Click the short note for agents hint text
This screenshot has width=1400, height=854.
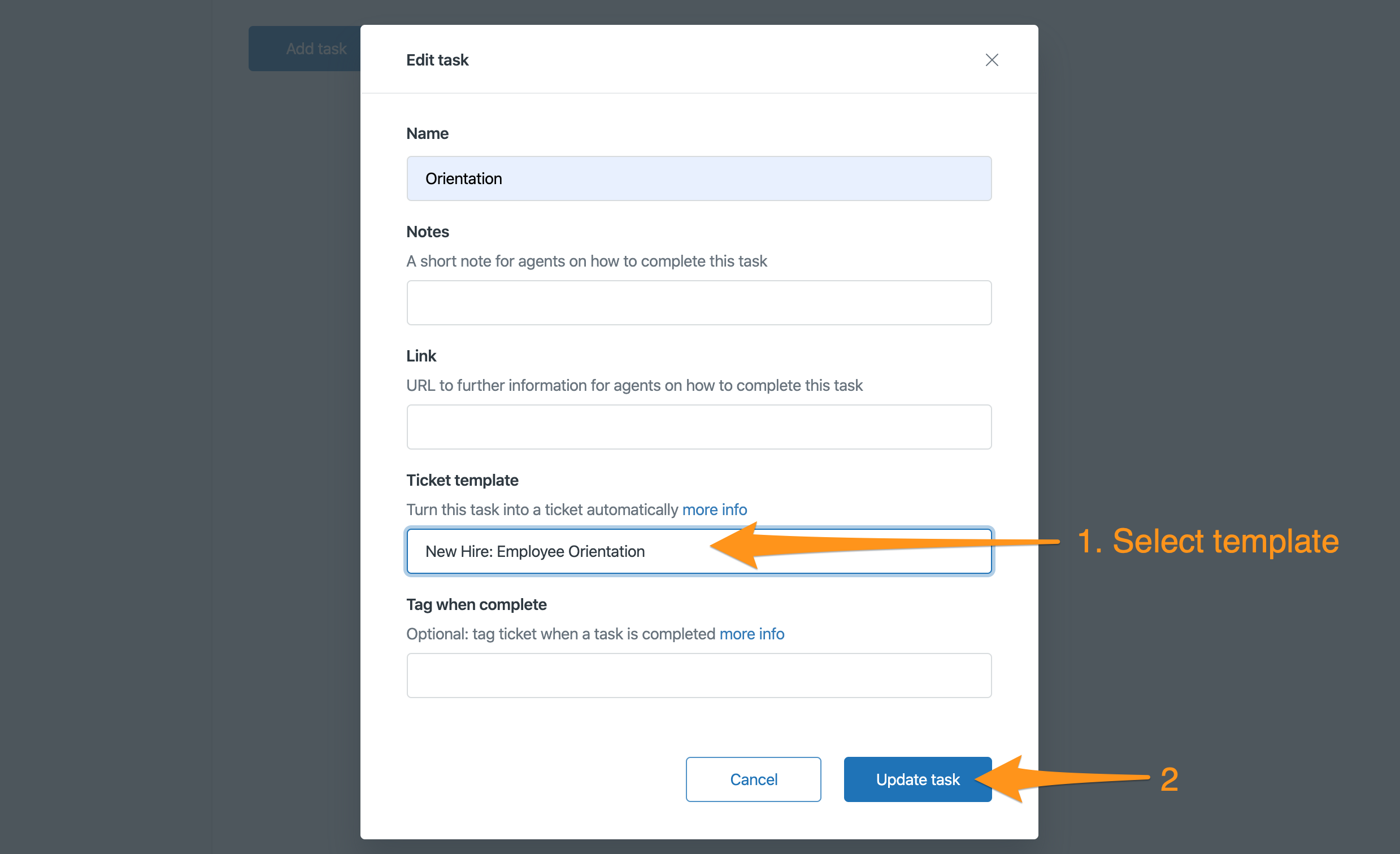coord(586,261)
